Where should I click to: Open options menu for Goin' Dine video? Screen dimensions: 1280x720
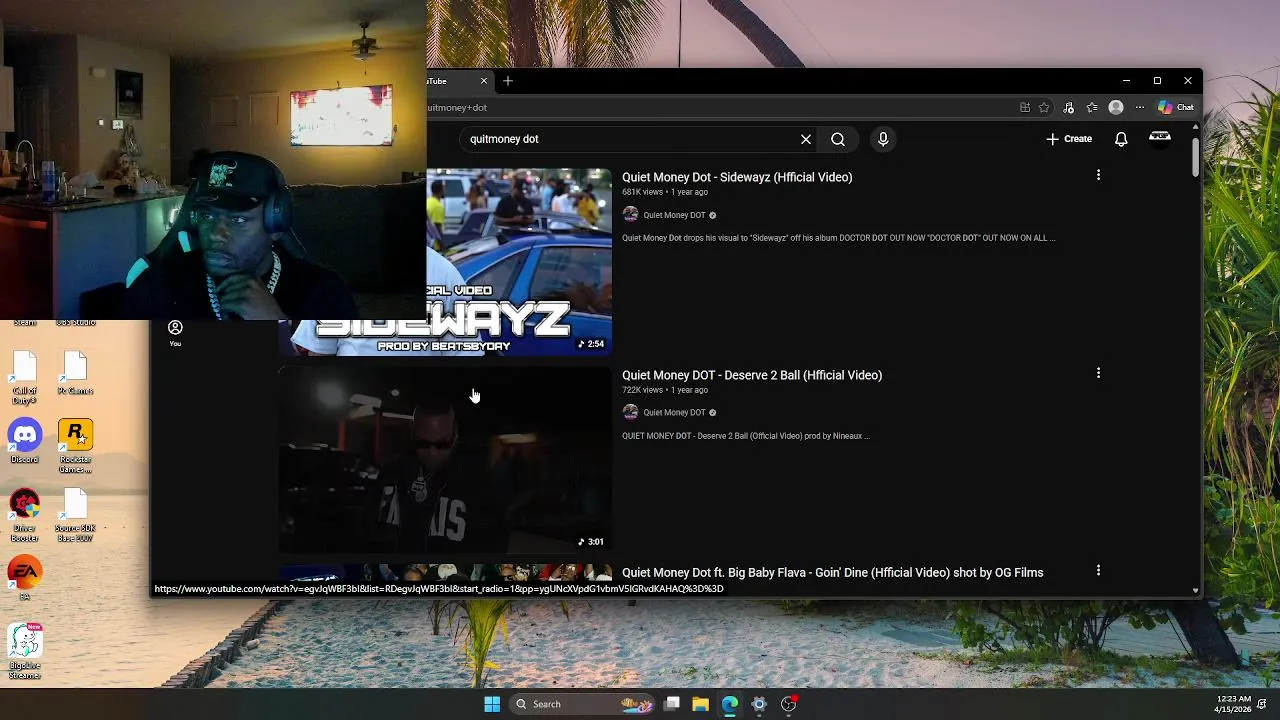pos(1098,570)
